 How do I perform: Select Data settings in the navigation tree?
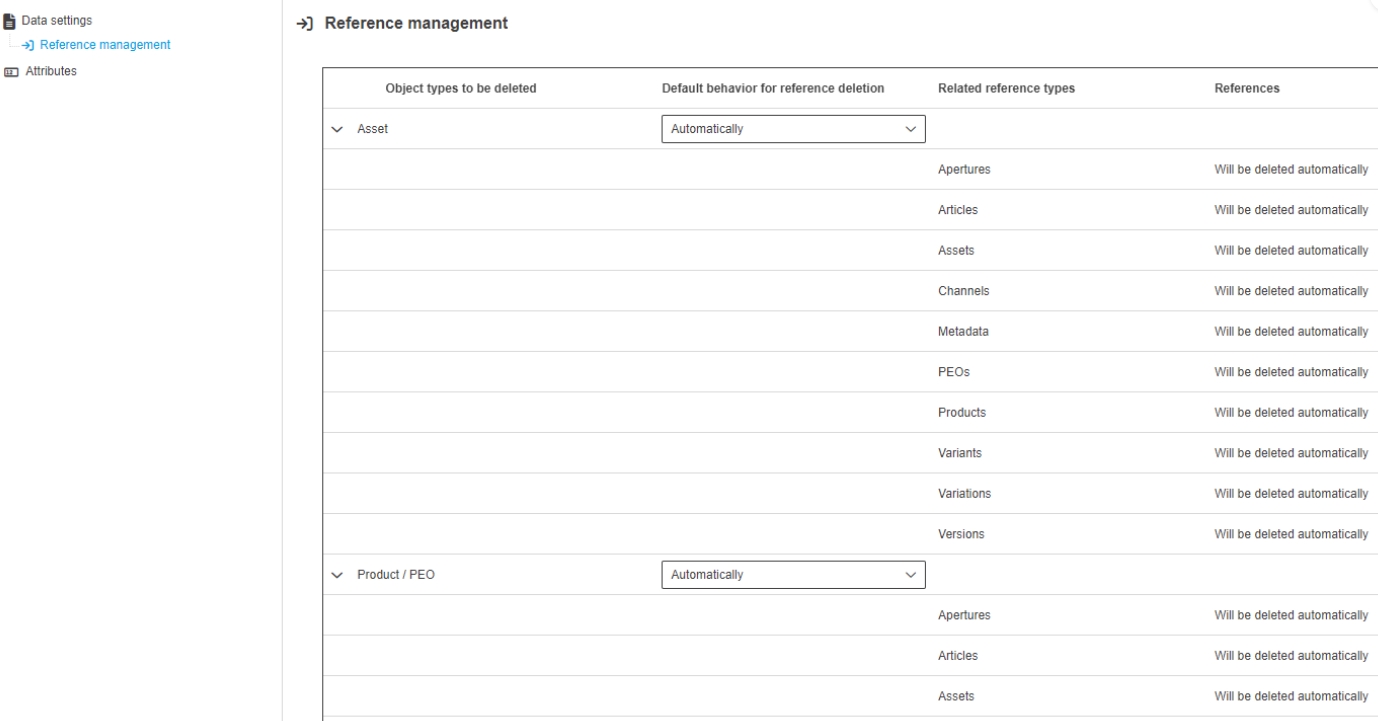click(56, 21)
